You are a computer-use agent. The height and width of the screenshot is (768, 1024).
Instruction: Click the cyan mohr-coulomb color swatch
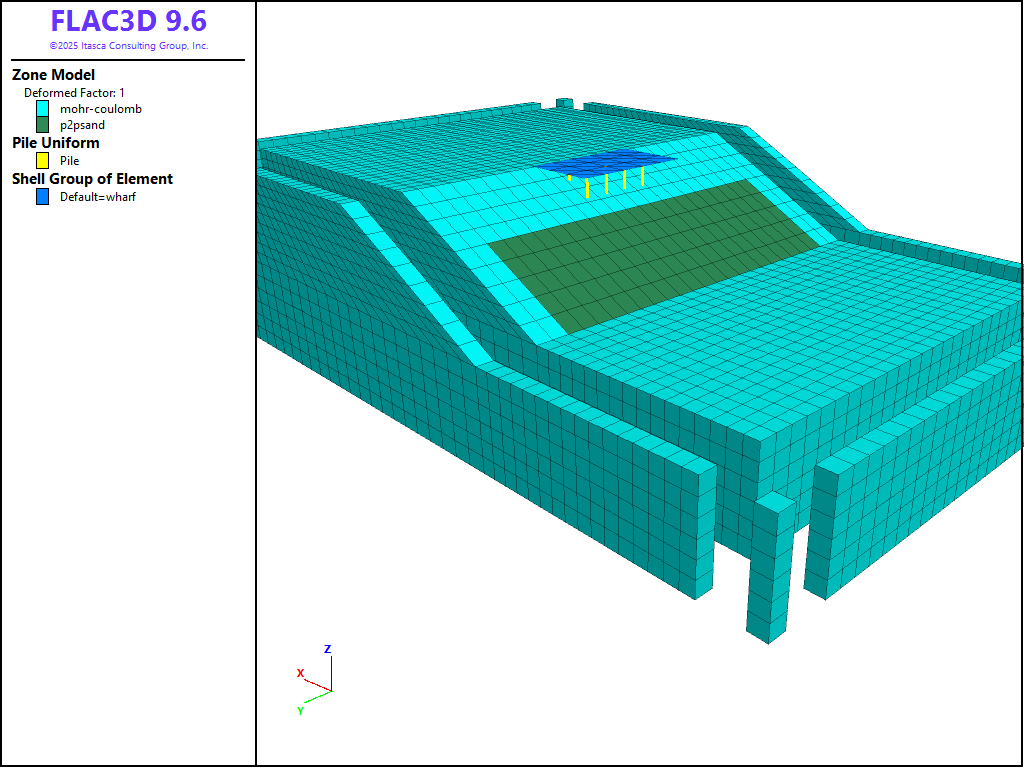click(43, 108)
